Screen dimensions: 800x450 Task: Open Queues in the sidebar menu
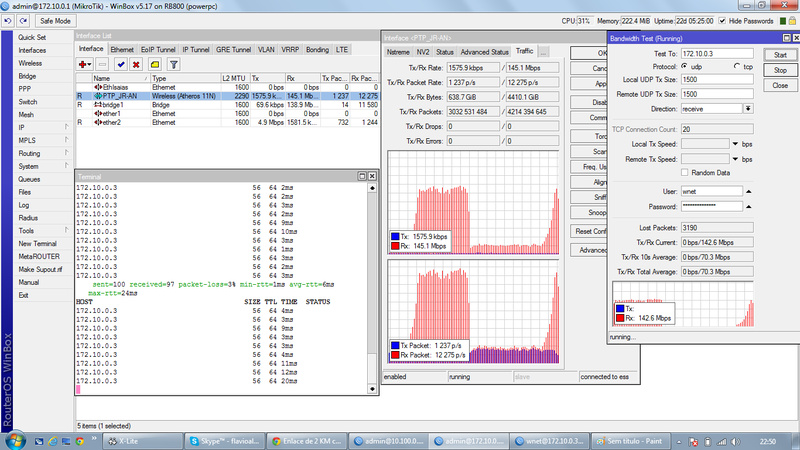[x=29, y=179]
